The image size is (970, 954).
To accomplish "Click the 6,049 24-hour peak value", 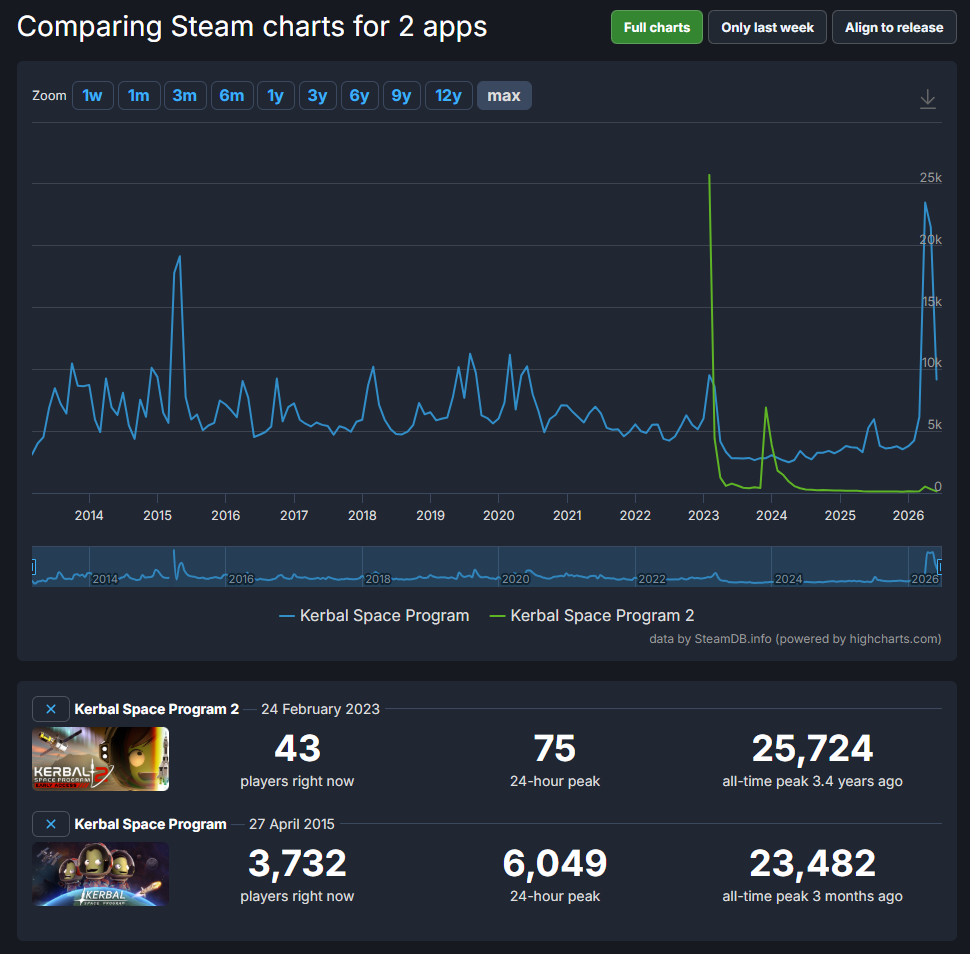I will click(x=555, y=863).
